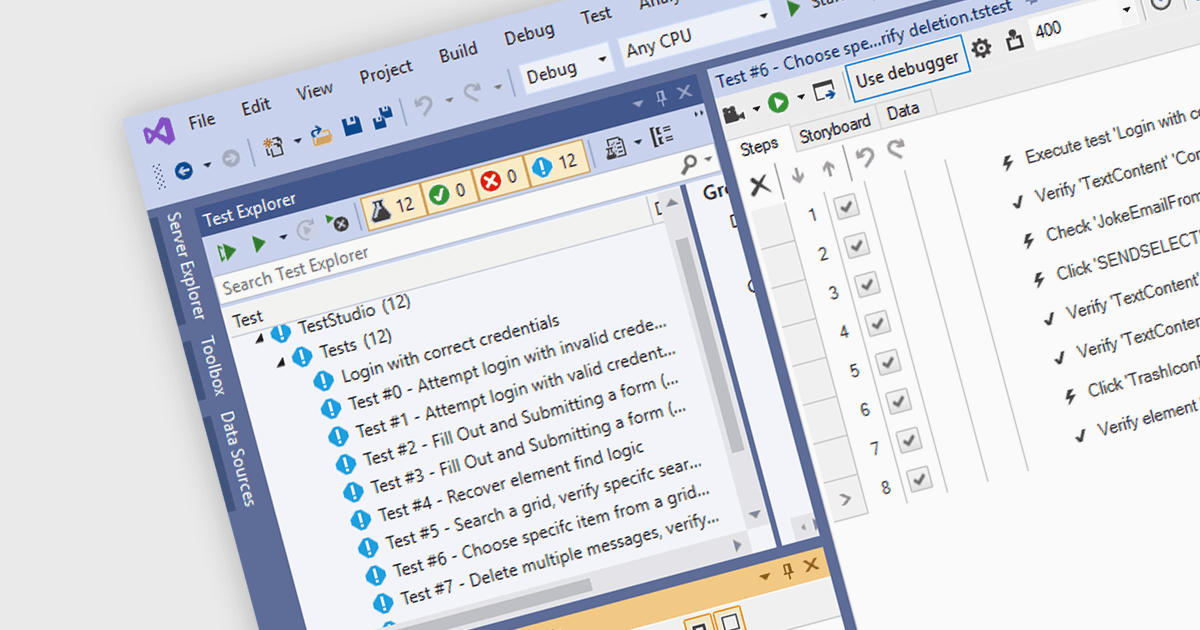
Task: Open test settings with the gear icon
Action: coord(983,48)
